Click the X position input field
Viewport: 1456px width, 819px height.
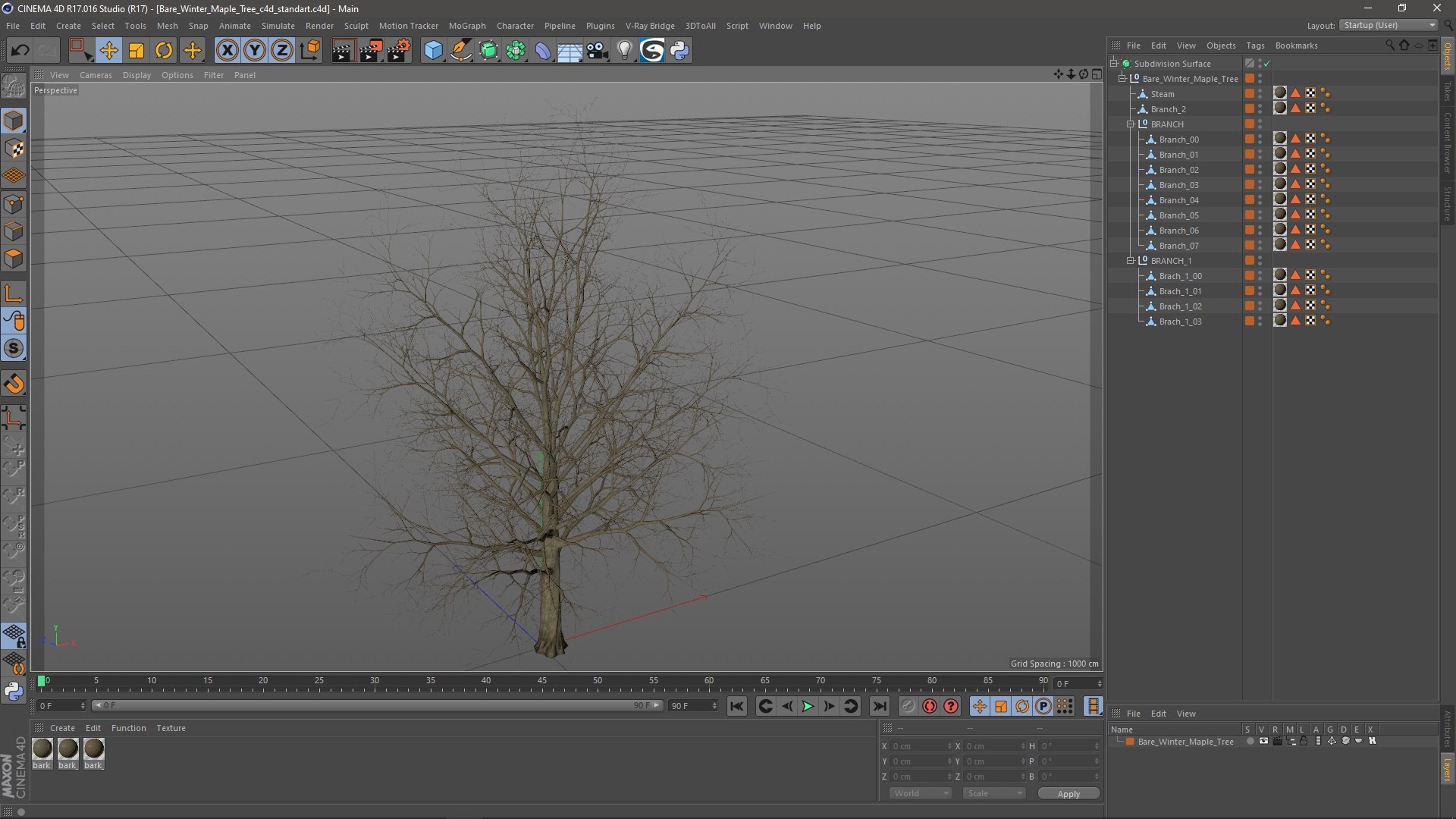click(921, 746)
